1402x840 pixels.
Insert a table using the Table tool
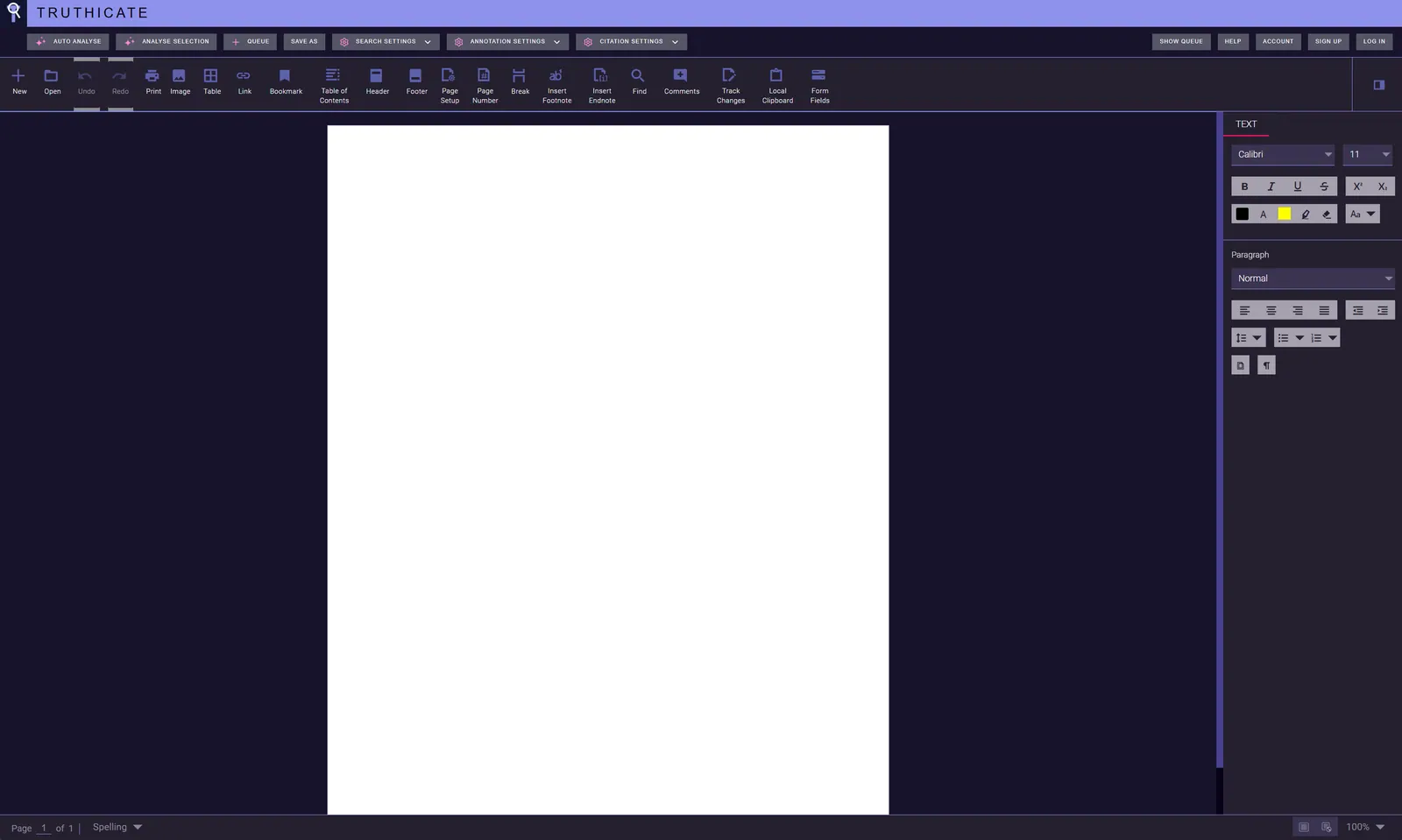pyautogui.click(x=211, y=81)
